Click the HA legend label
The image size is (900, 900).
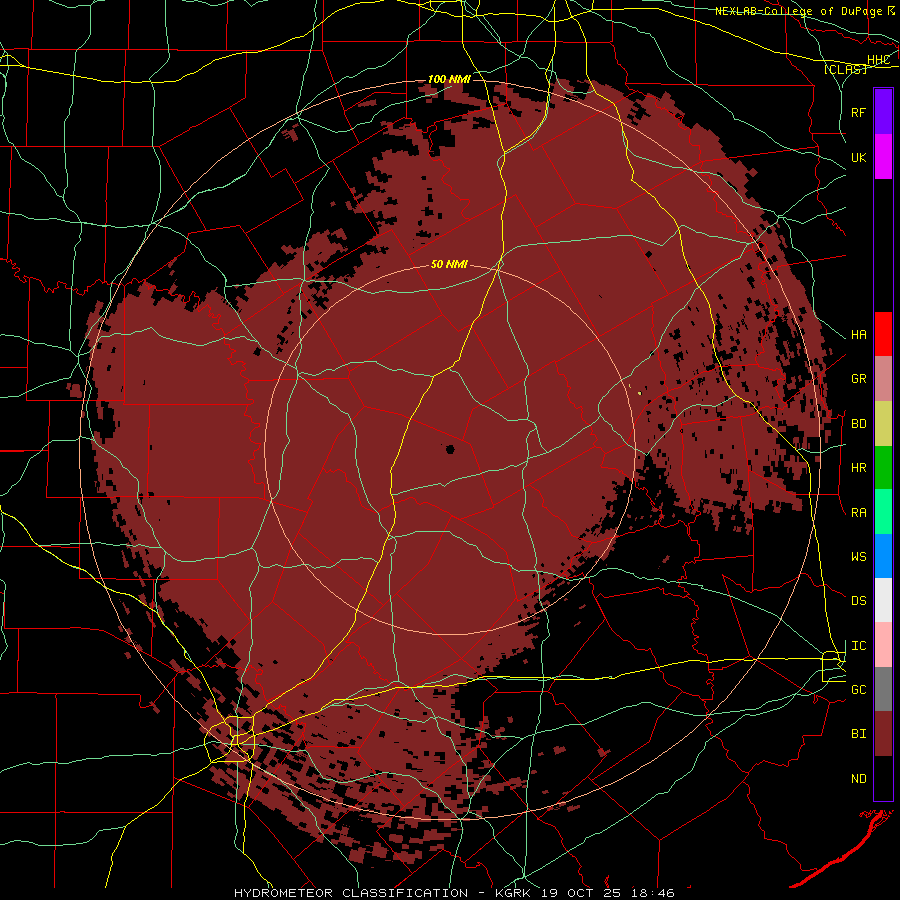coord(858,334)
